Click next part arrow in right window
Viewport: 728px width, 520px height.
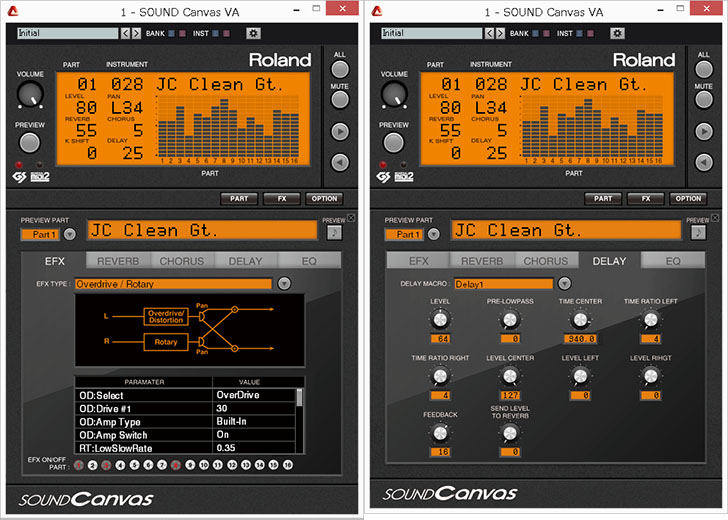click(704, 131)
